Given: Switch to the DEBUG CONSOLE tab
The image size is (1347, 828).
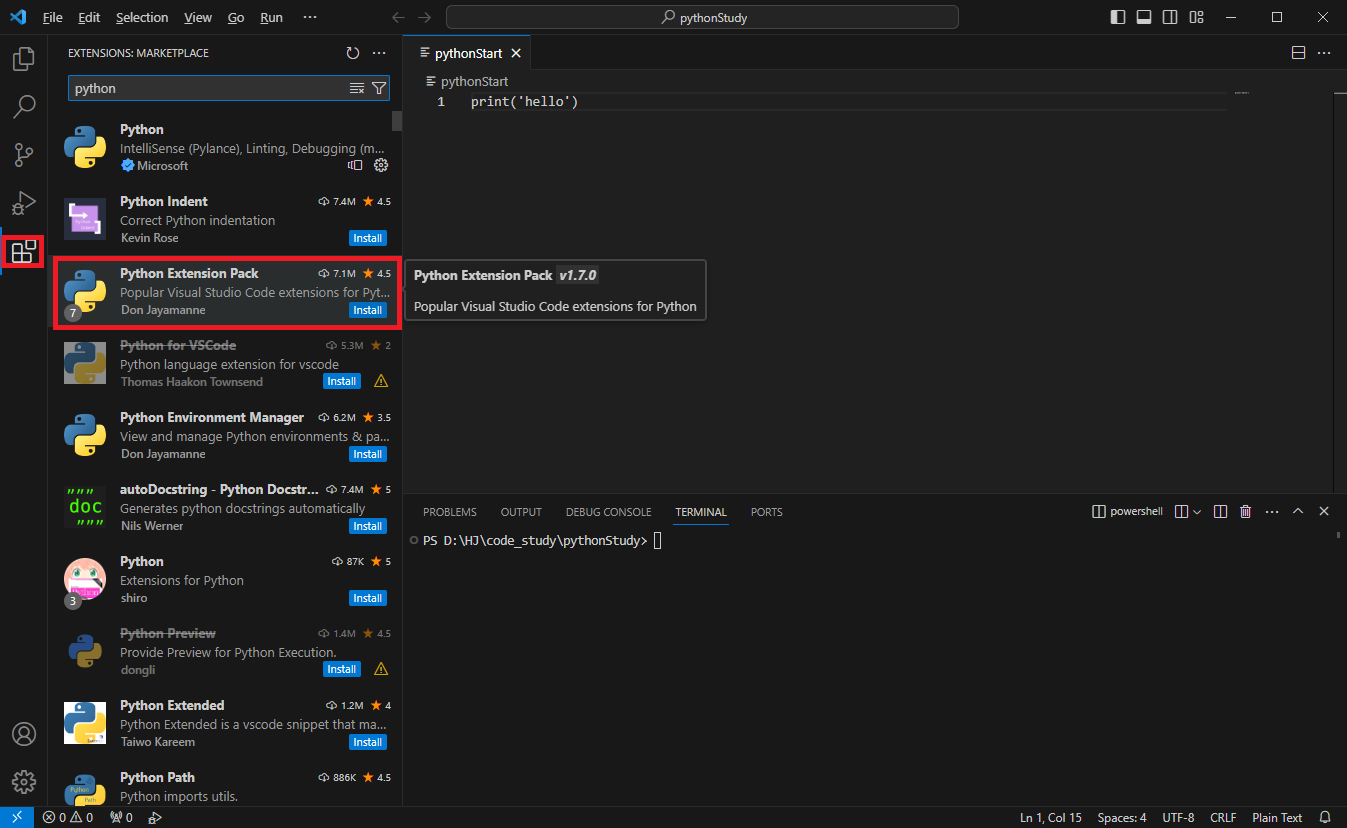Looking at the screenshot, I should tap(608, 512).
